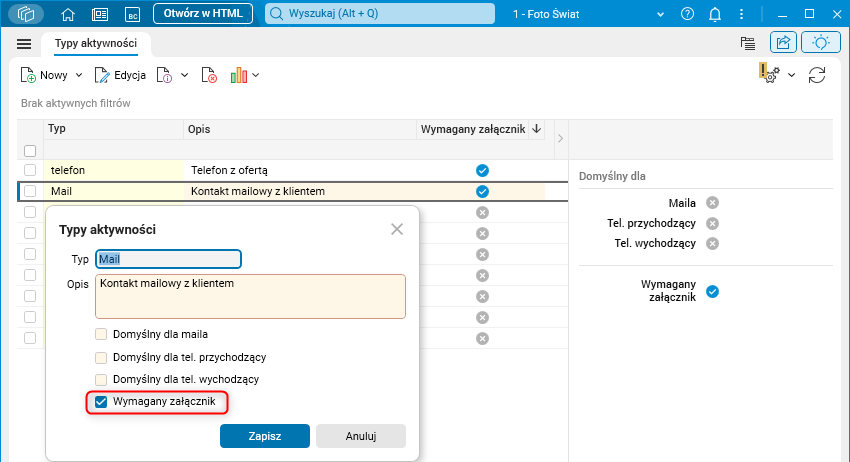Click checkmark next to Wymagany załącznik in side panel
Screen dimensions: 850x462
tap(712, 292)
